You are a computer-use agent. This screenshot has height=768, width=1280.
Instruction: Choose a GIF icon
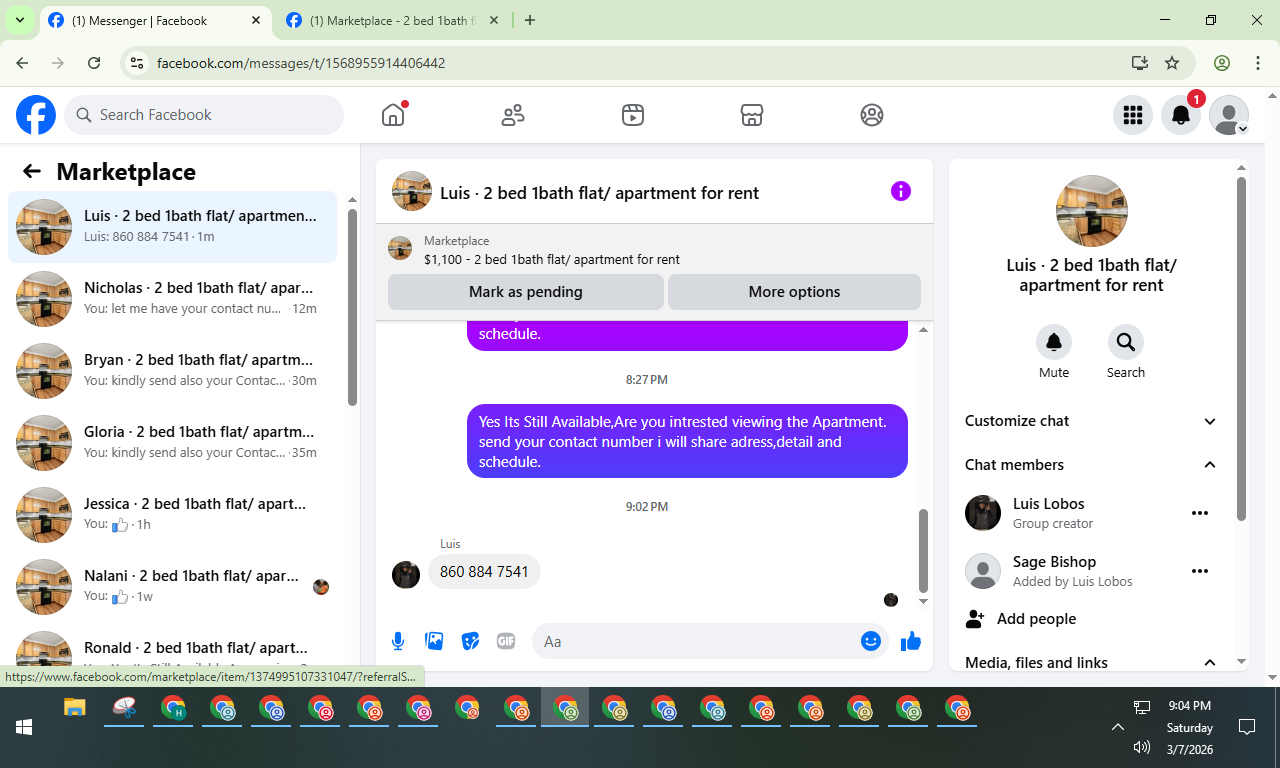[x=506, y=641]
